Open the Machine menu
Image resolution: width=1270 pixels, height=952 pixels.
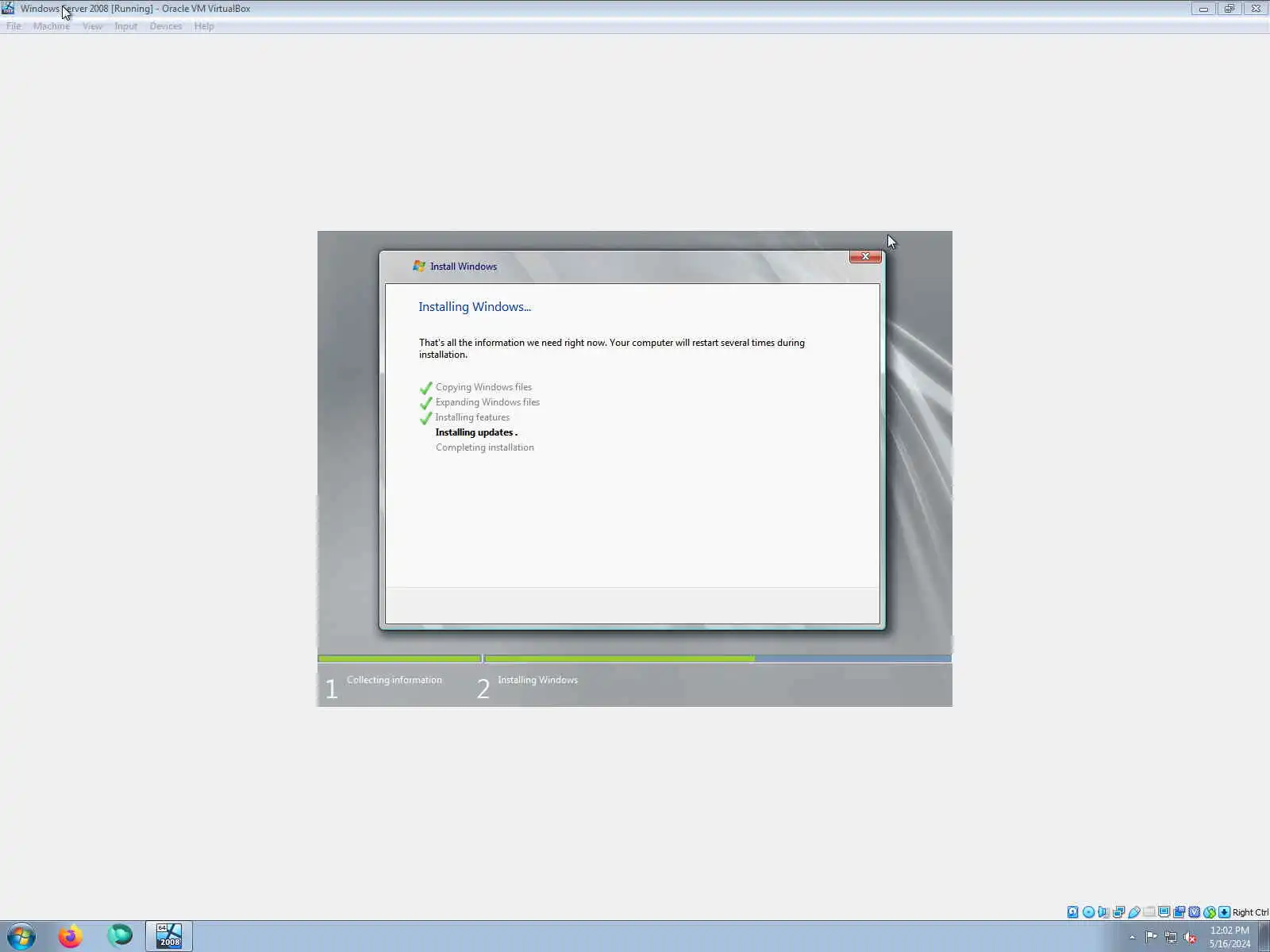(52, 26)
